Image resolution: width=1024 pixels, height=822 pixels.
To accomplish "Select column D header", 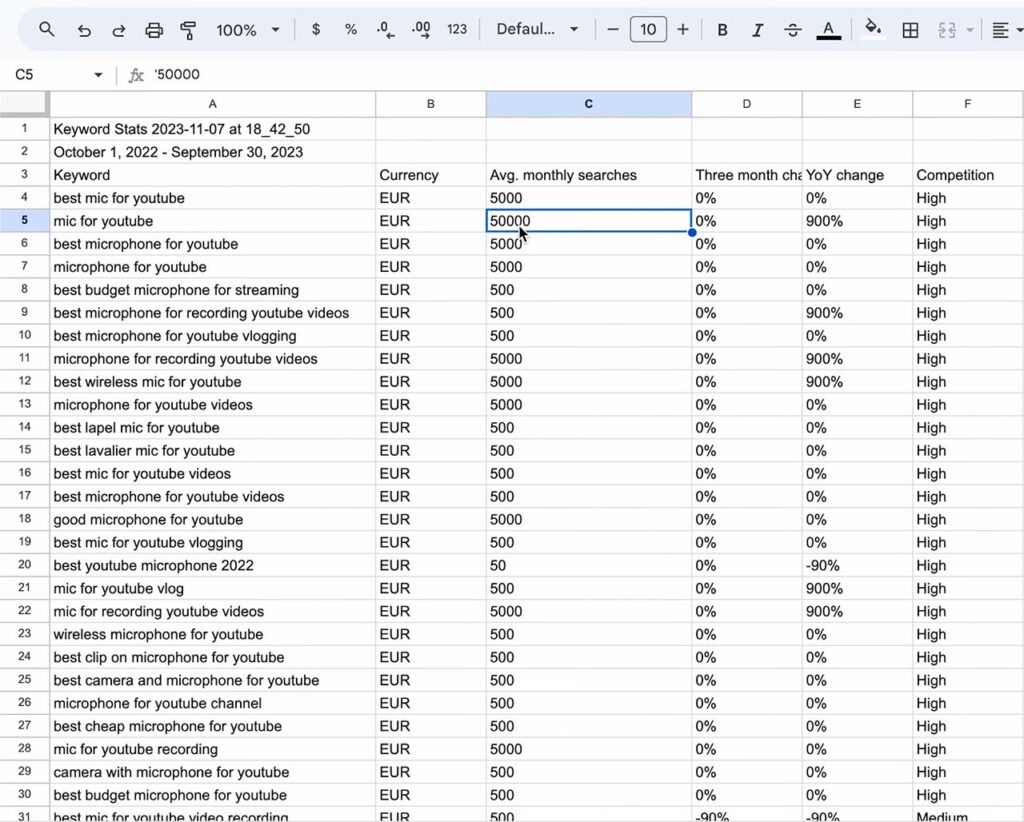I will pyautogui.click(x=746, y=104).
